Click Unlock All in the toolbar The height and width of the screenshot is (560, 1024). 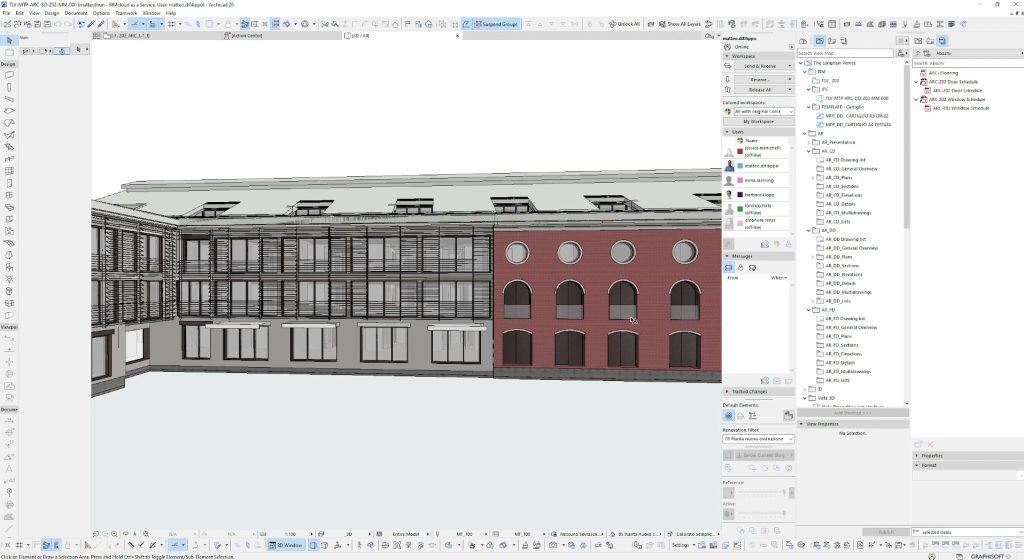(x=625, y=23)
